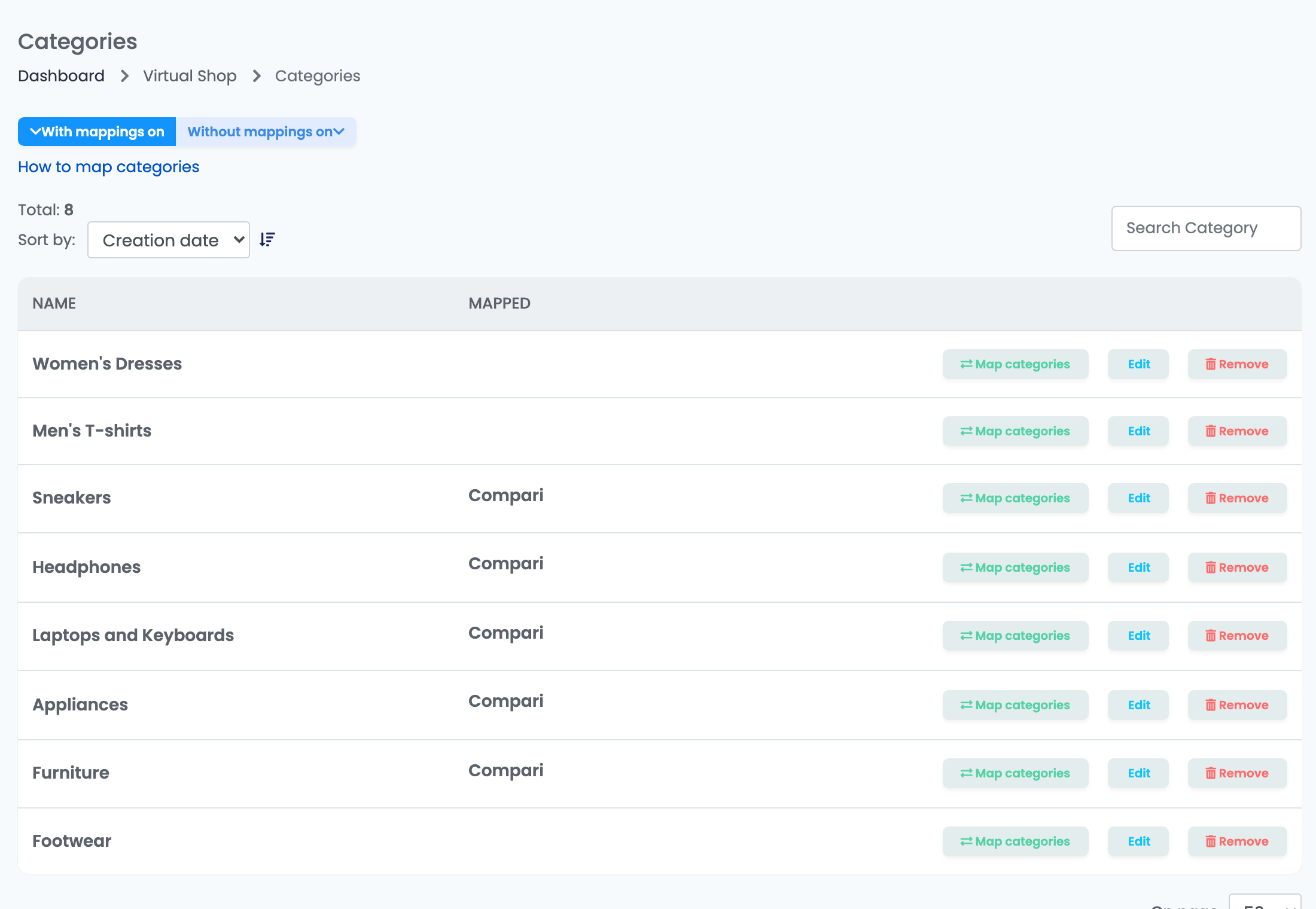
Task: Map categories for Furniture row
Action: click(1015, 773)
